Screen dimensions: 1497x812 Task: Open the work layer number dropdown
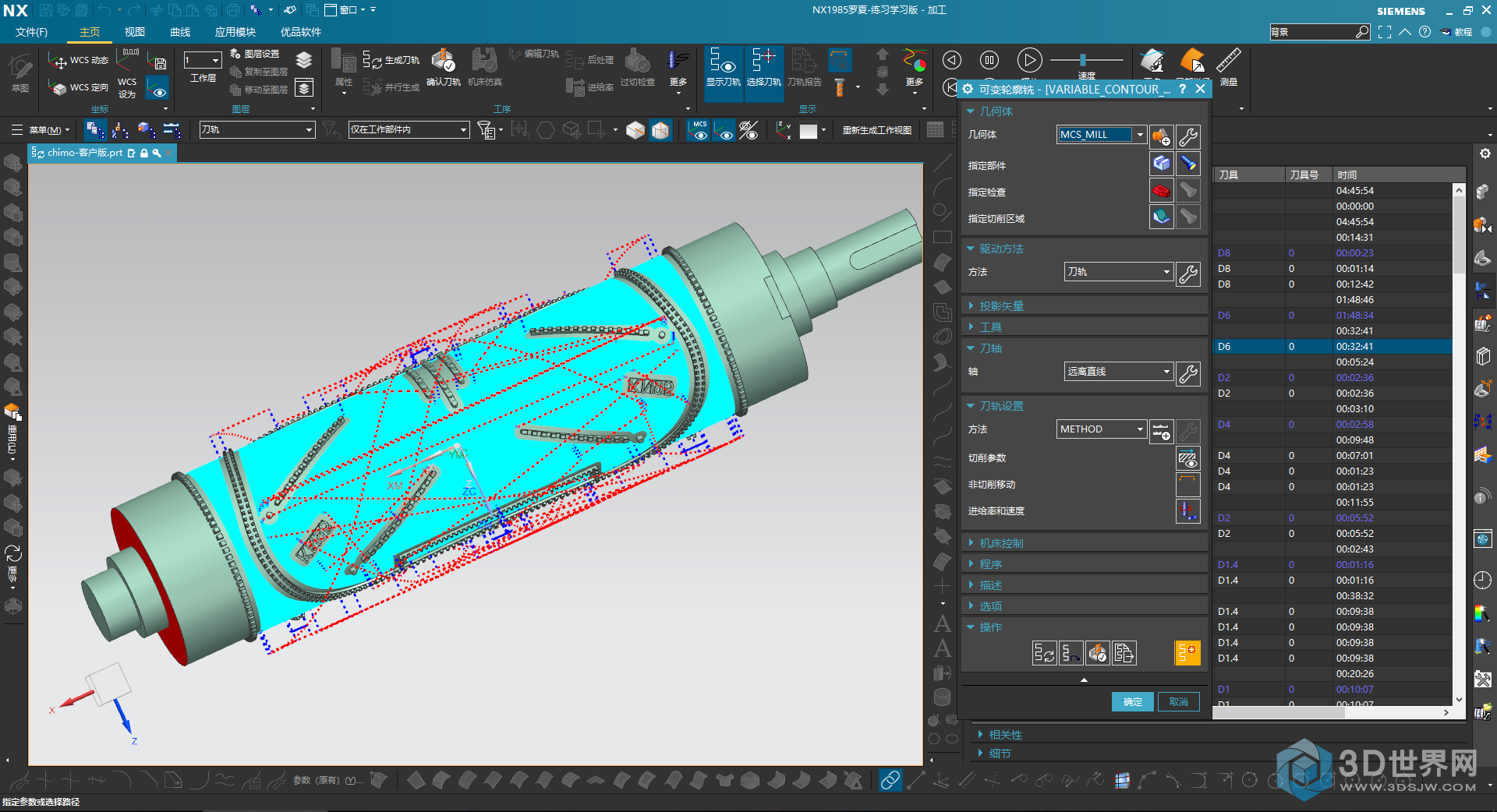click(203, 60)
